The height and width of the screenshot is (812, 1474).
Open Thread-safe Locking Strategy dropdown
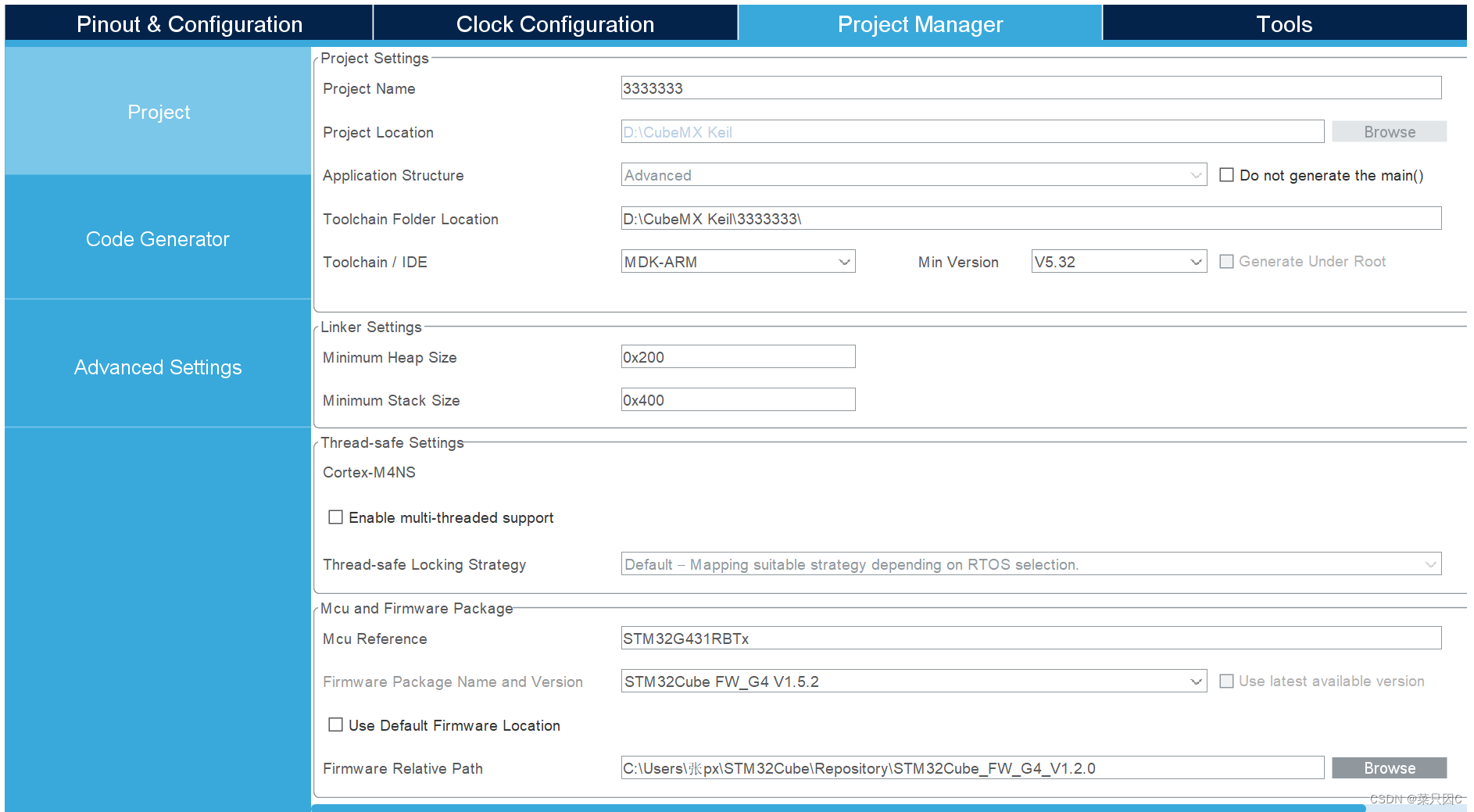(1031, 563)
